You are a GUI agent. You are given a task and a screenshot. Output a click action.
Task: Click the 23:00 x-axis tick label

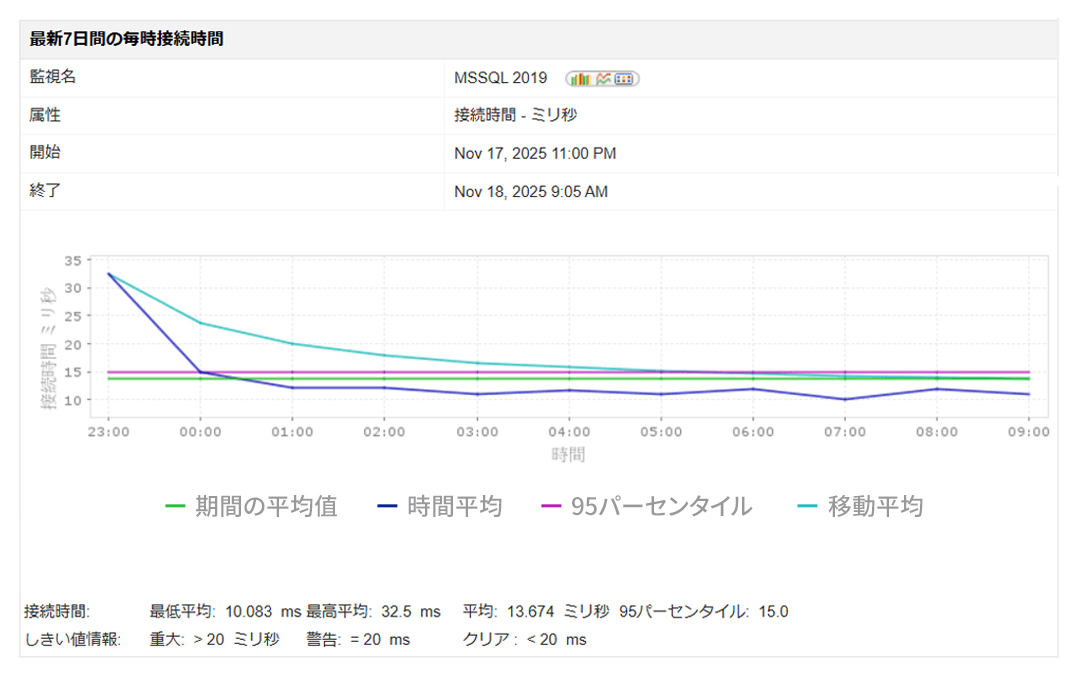[x=108, y=432]
